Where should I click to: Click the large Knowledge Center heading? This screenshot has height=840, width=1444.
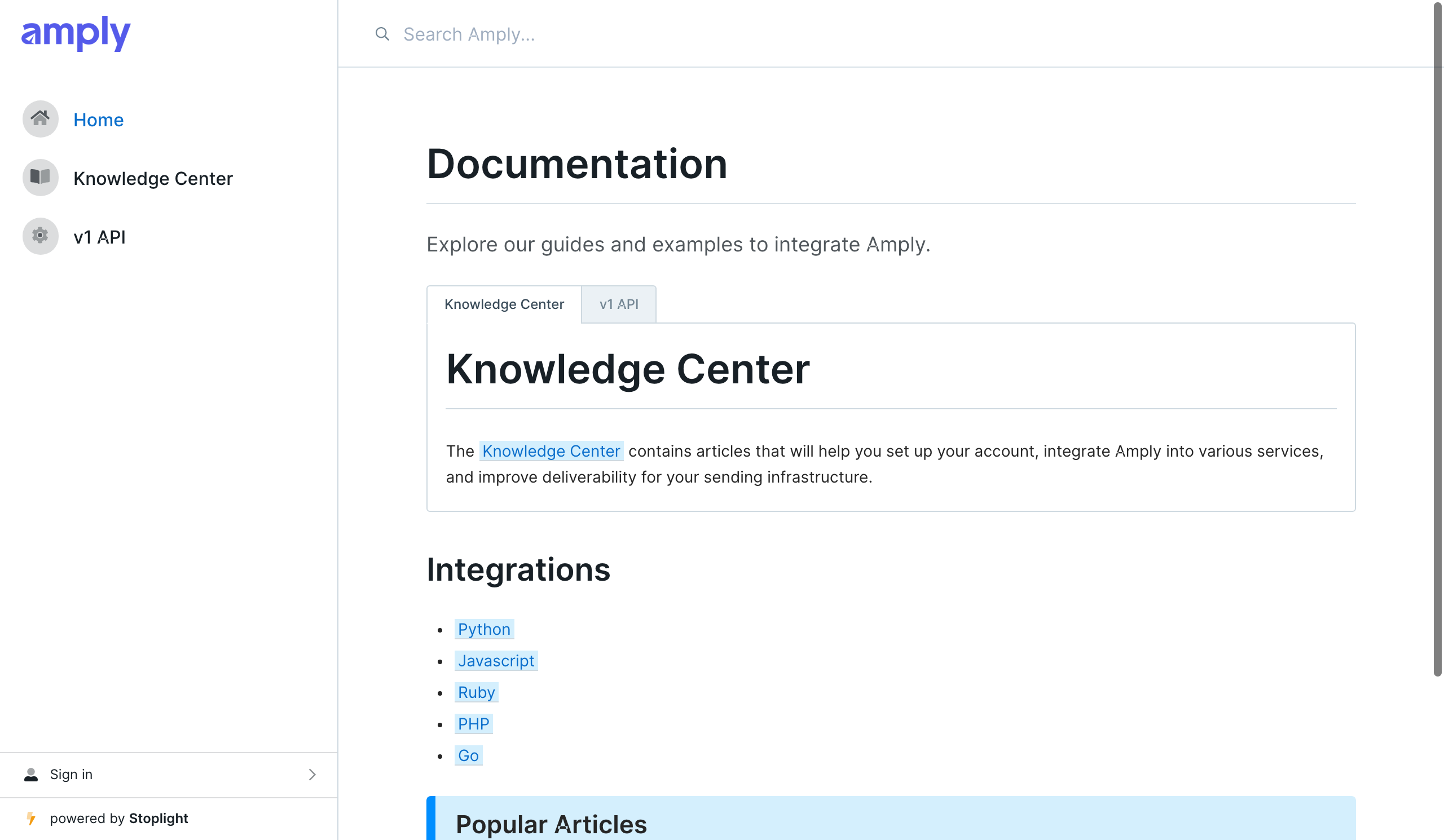click(x=628, y=369)
